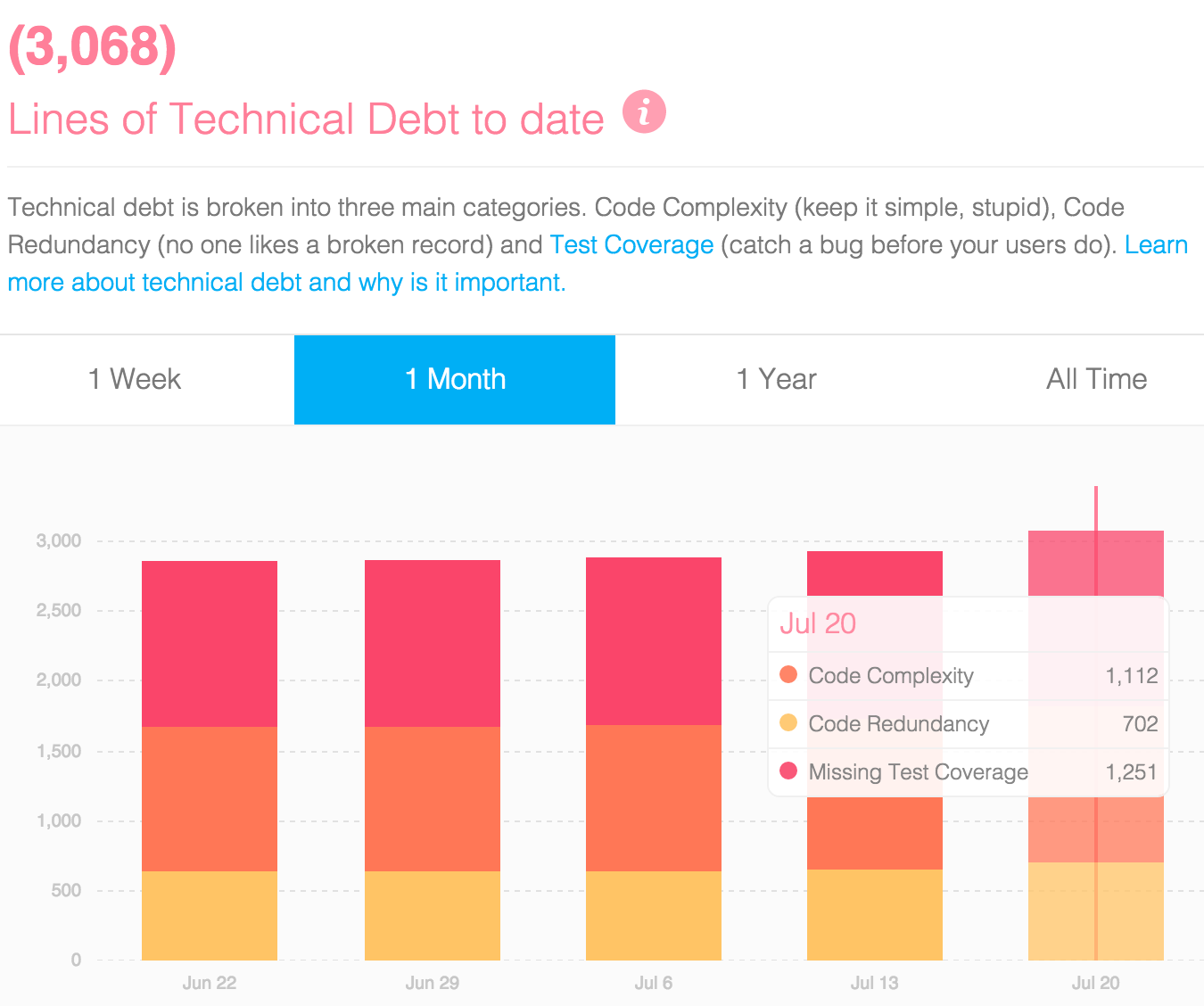Click the Code Complexity orange legend dot
The width and height of the screenshot is (1204, 1006).
point(788,674)
